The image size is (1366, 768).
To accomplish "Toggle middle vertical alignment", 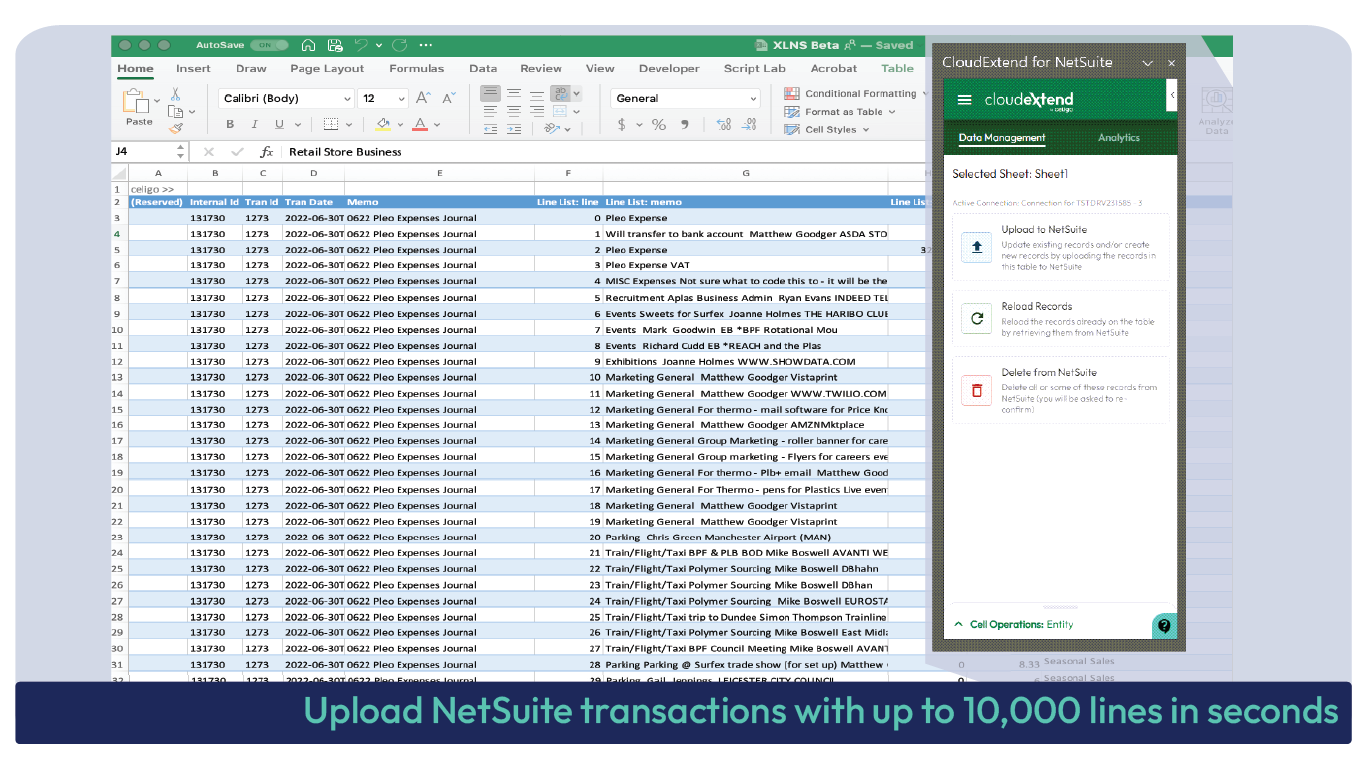I will [513, 93].
